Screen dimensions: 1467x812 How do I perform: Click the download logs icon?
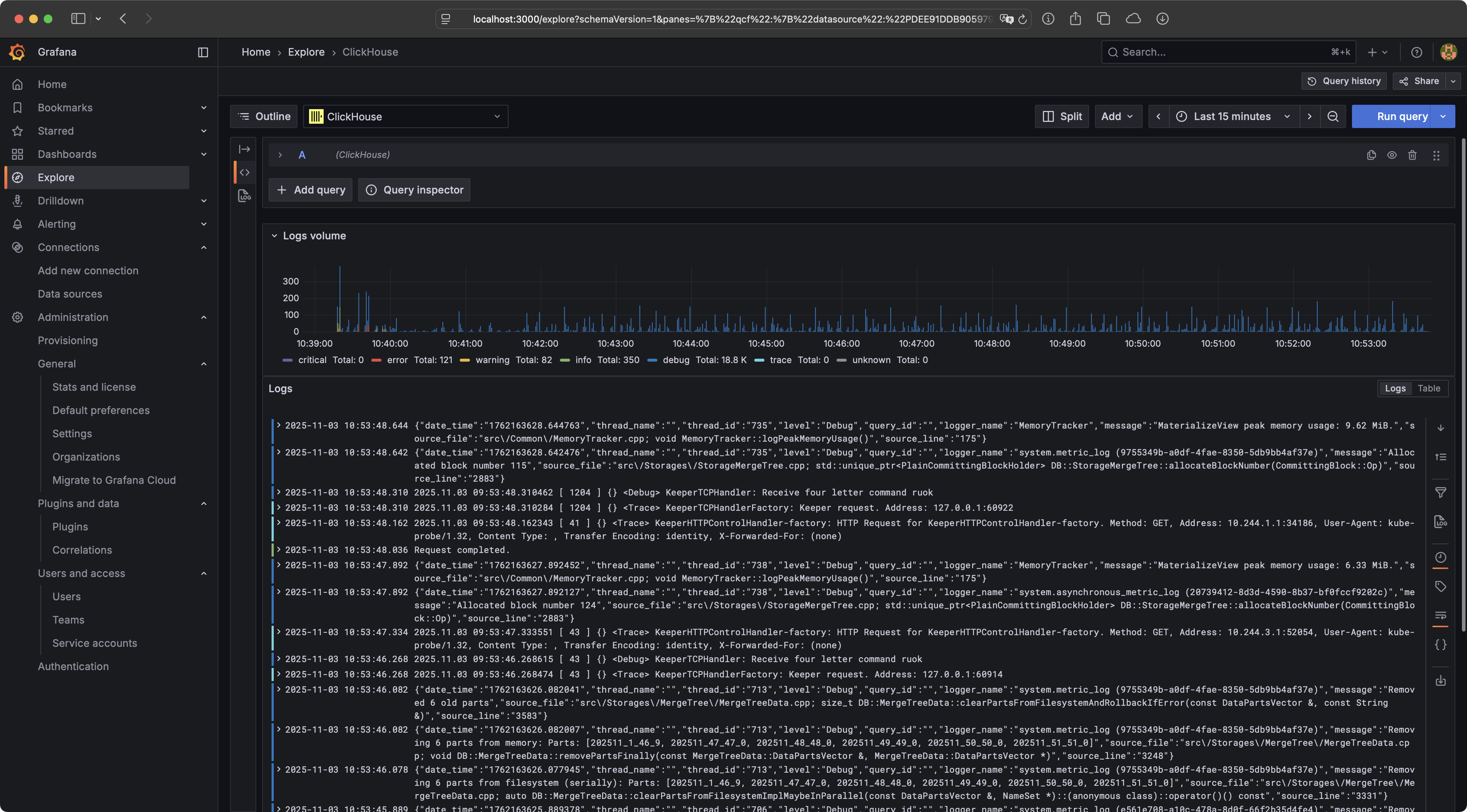tap(1440, 681)
